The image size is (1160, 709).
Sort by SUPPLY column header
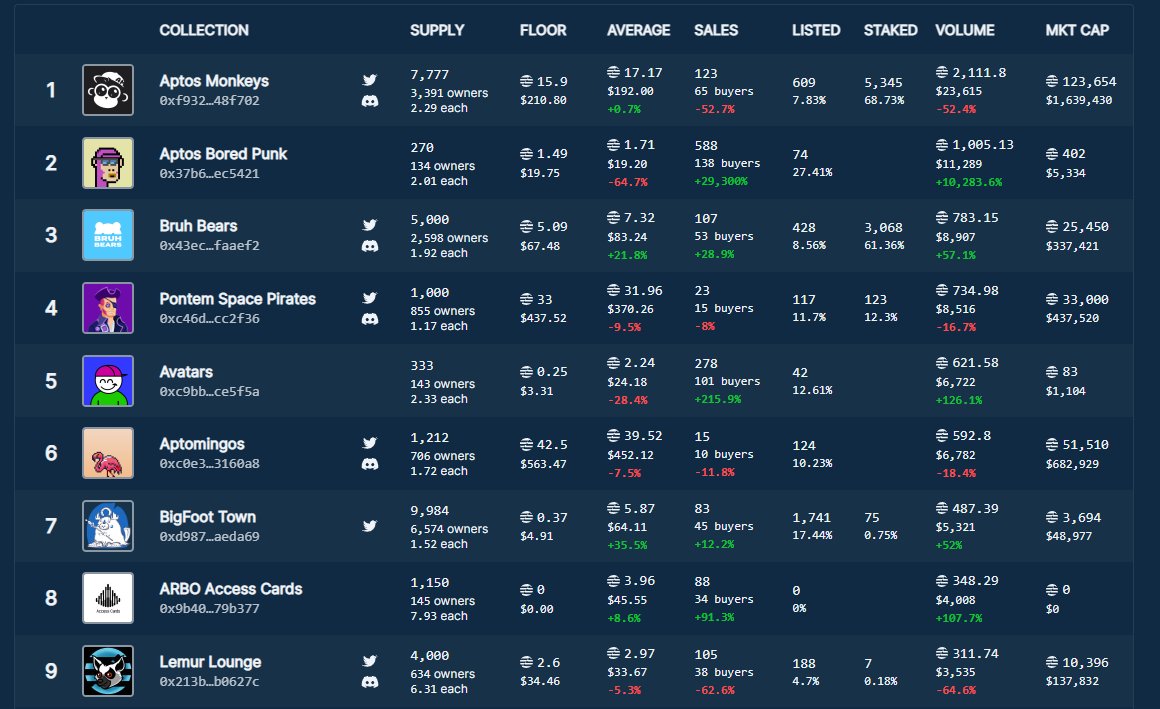pyautogui.click(x=437, y=30)
